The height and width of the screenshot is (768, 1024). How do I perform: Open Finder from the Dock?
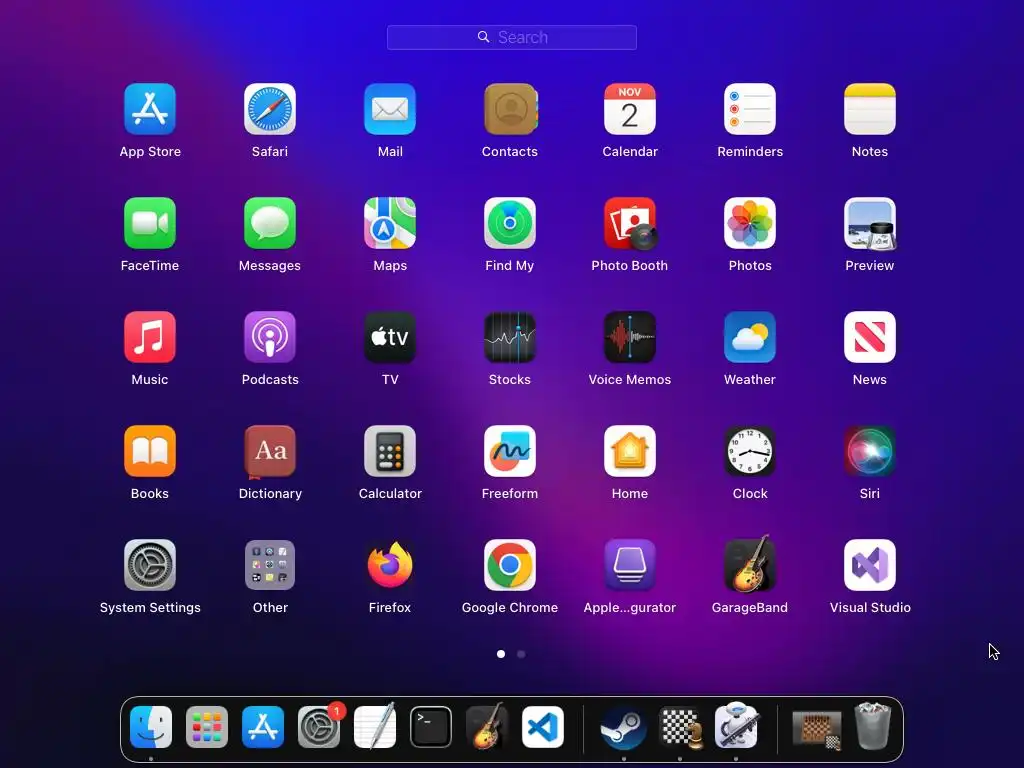click(151, 727)
